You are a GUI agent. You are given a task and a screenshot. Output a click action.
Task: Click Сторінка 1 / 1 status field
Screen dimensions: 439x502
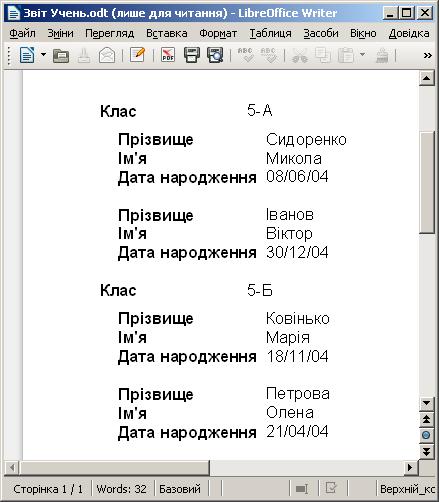(48, 489)
